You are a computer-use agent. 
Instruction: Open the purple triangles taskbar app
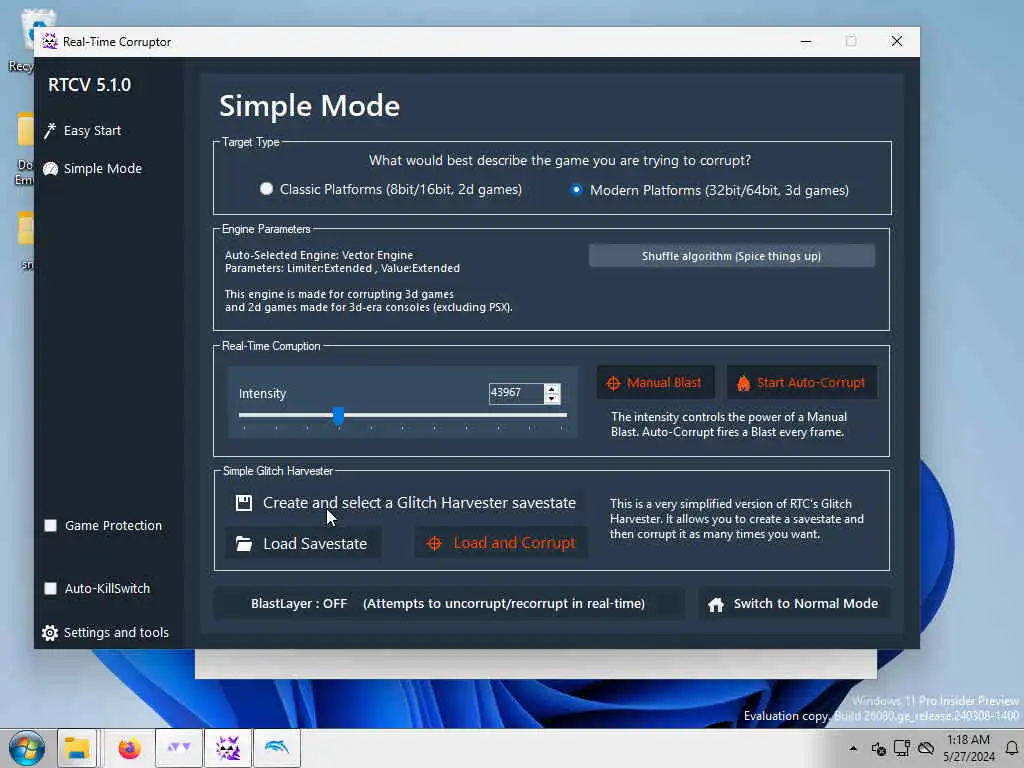click(178, 748)
